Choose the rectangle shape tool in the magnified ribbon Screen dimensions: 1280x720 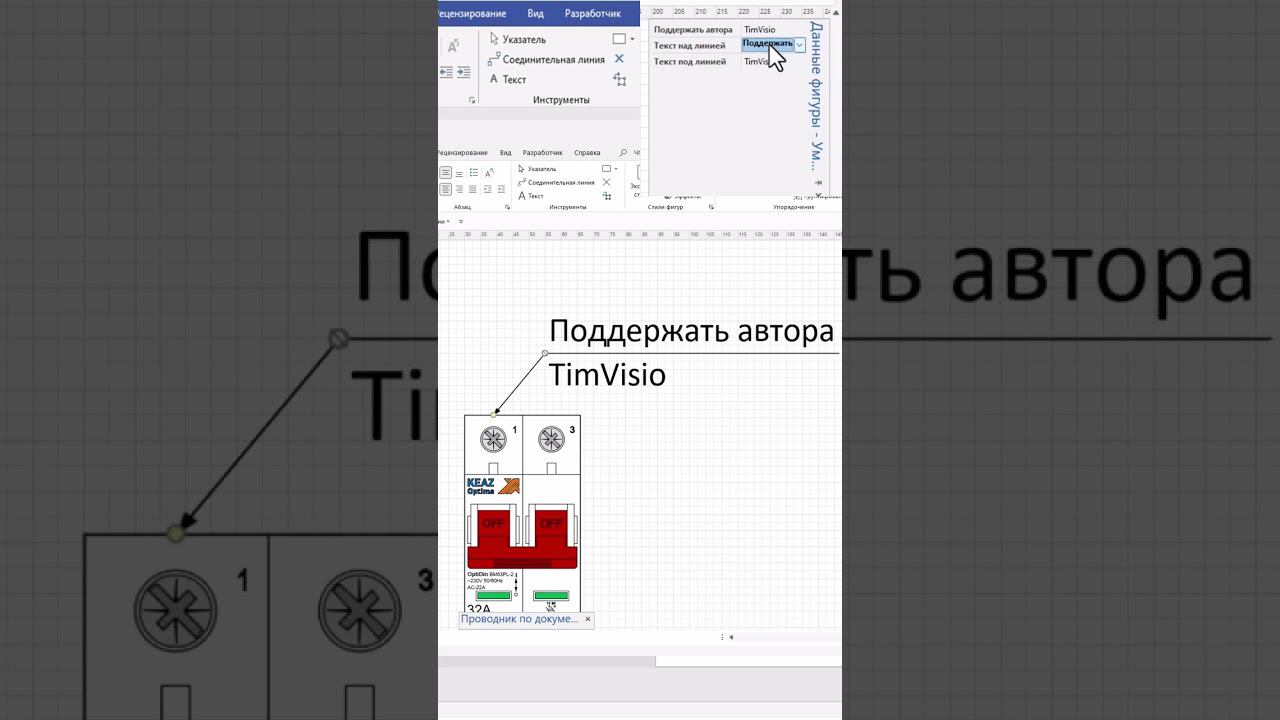click(619, 39)
